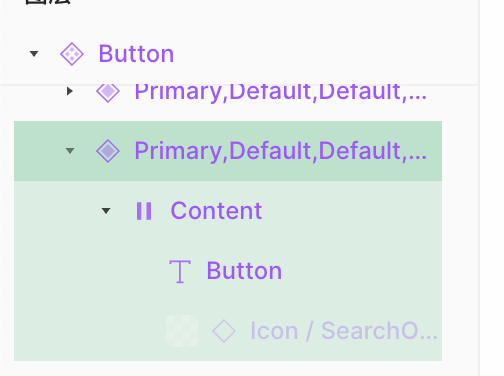Screen dimensions: 504x376
Task: Click the instance diamond icon for Icon / SearchO
Action: [x=224, y=331]
